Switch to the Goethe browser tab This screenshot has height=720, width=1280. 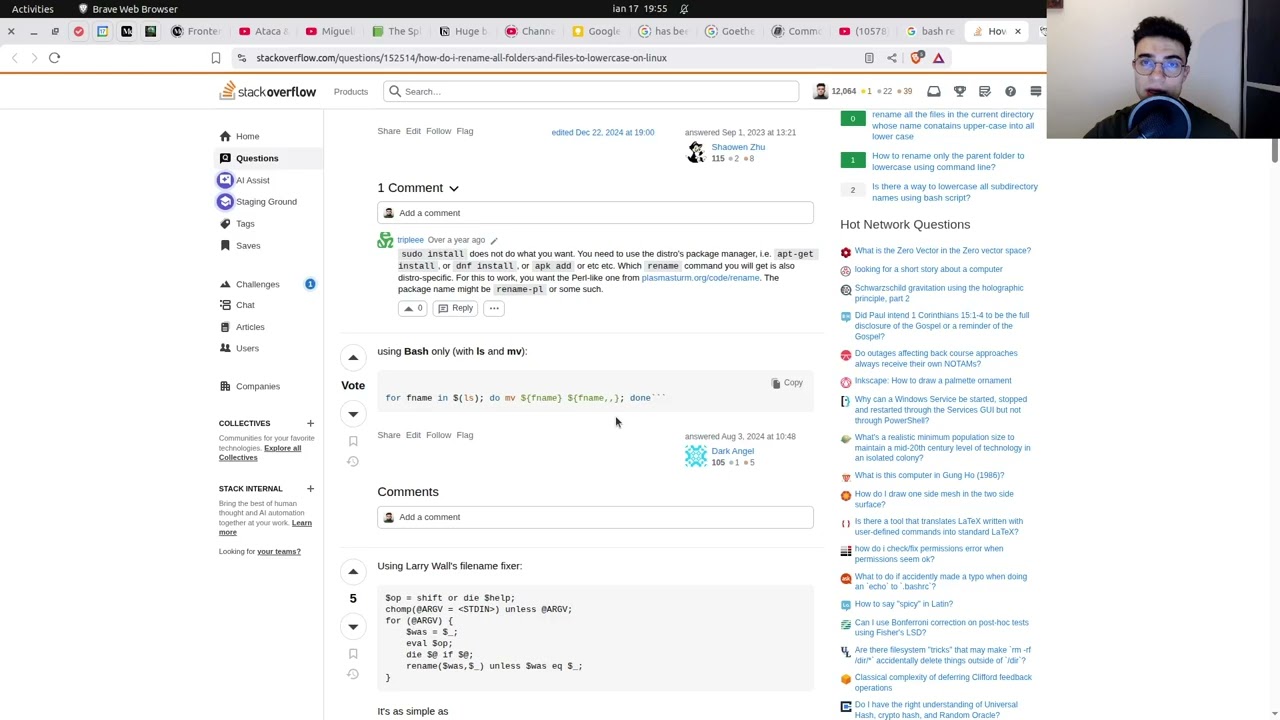click(729, 31)
